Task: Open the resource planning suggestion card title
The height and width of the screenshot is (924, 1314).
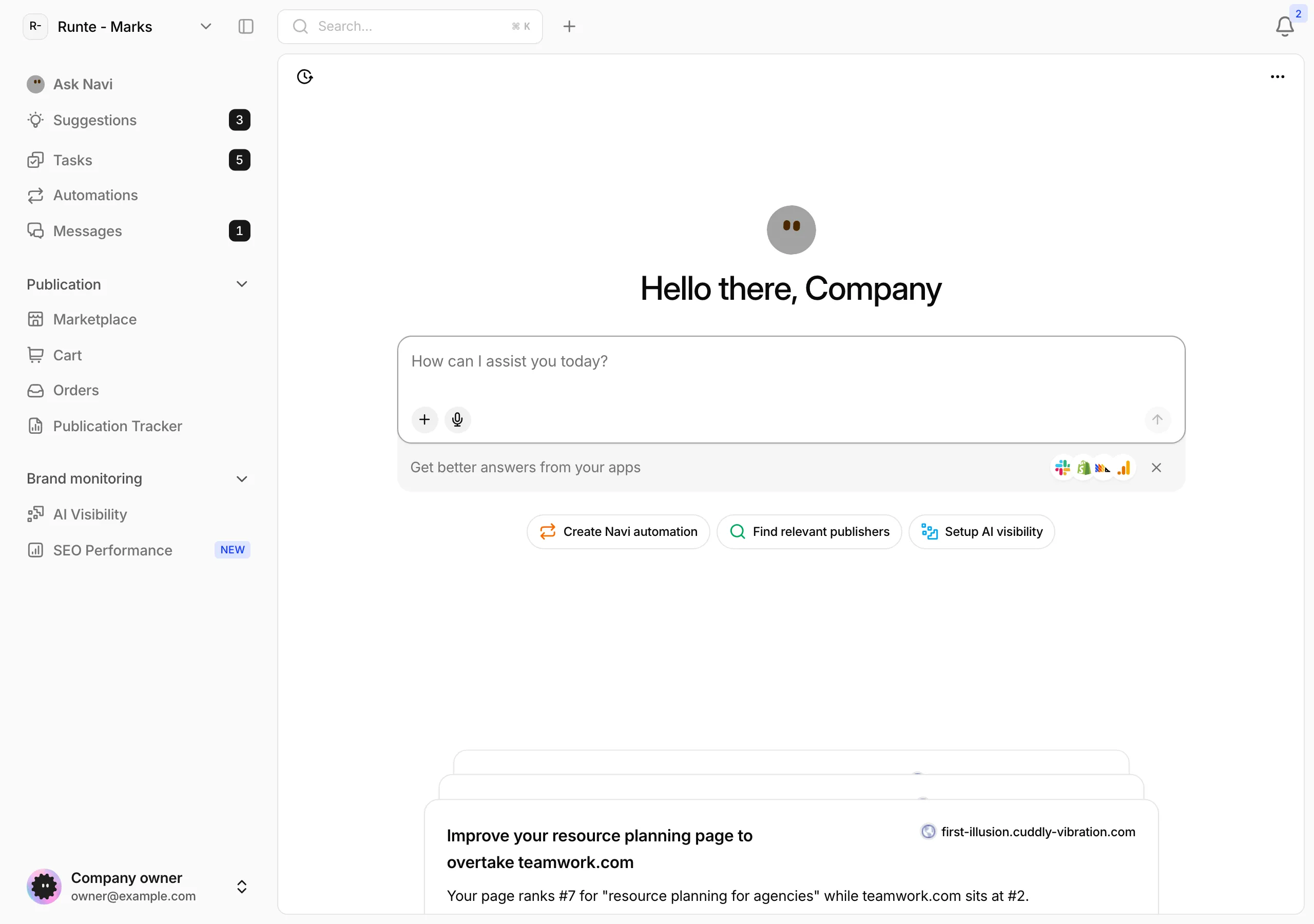Action: coord(600,849)
